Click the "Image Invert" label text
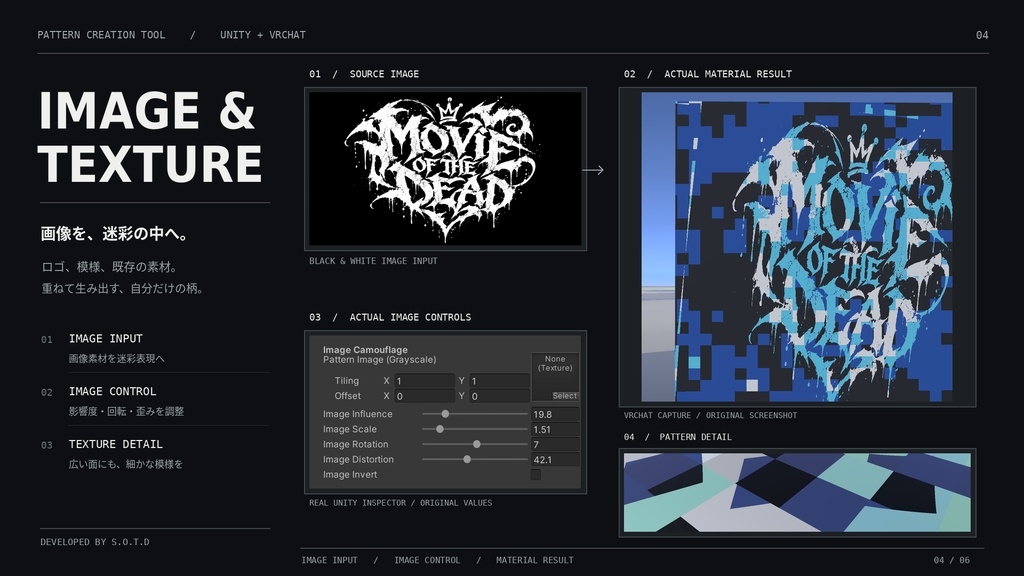This screenshot has height=576, width=1024. pos(350,475)
